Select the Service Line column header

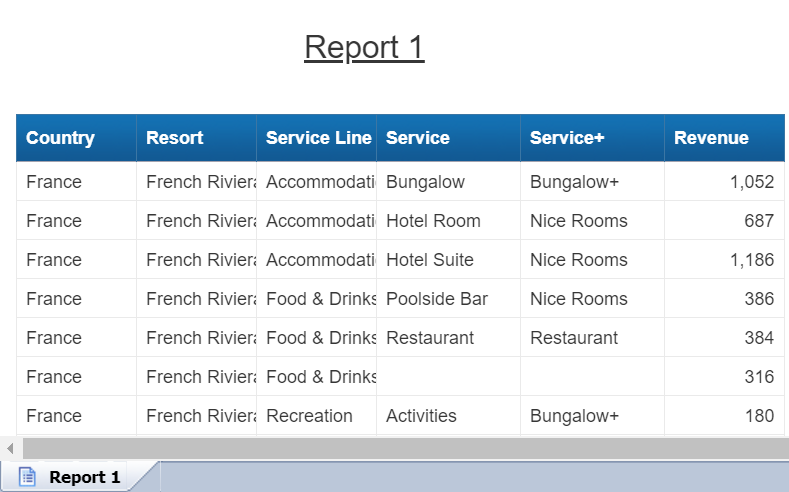coord(318,138)
